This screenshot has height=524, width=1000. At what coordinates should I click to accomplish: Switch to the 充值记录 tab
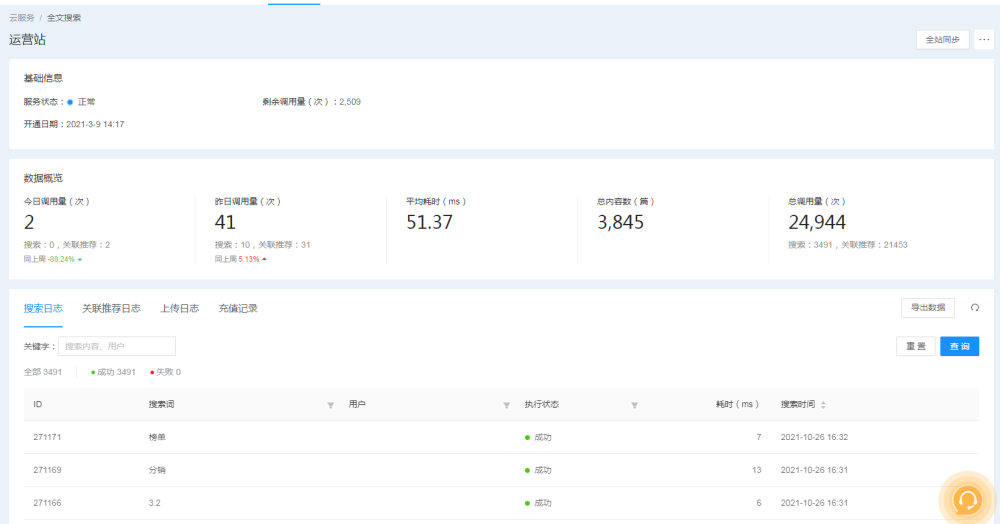pyautogui.click(x=238, y=309)
